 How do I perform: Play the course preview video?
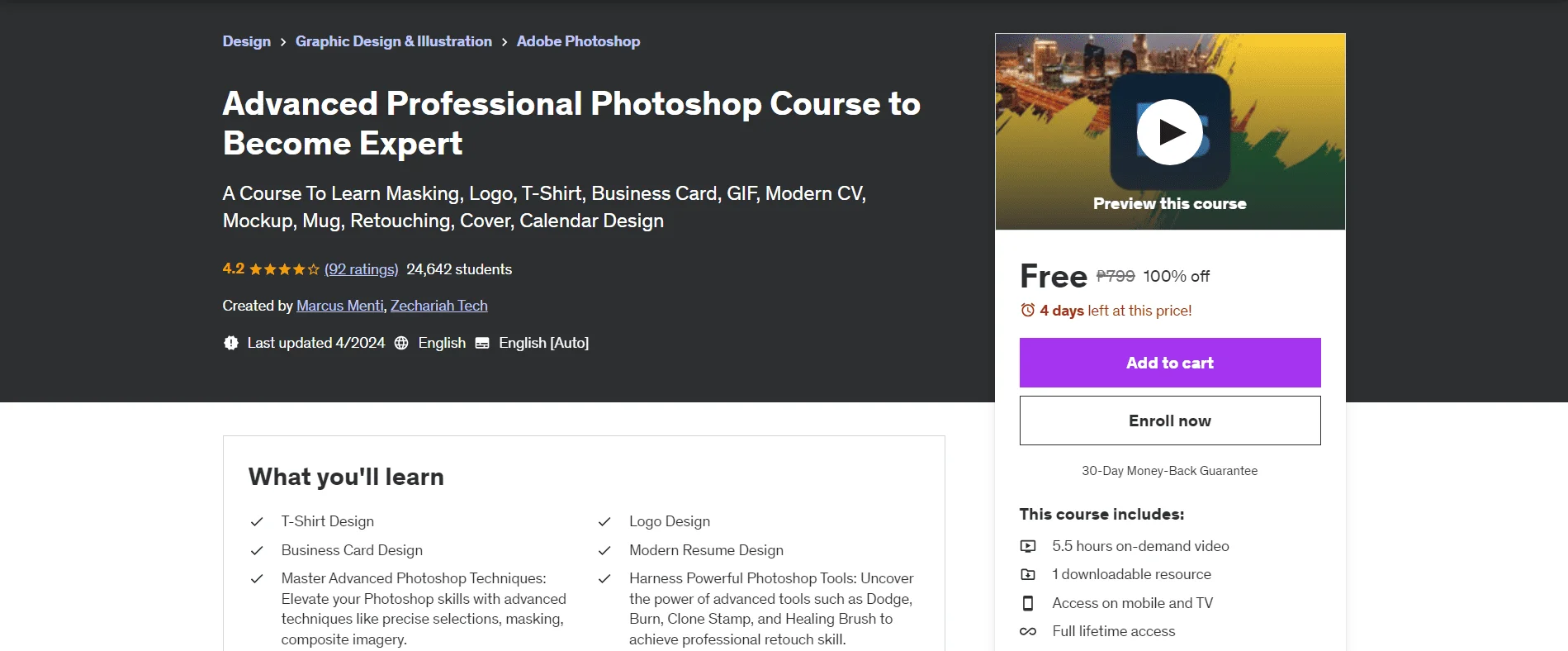point(1169,132)
